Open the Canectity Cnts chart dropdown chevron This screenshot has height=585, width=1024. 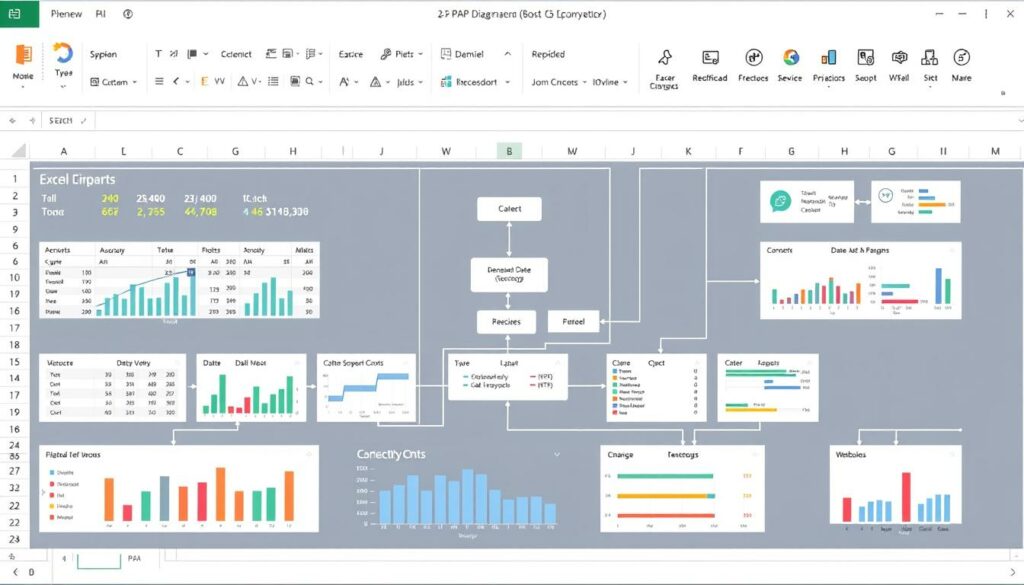[557, 454]
